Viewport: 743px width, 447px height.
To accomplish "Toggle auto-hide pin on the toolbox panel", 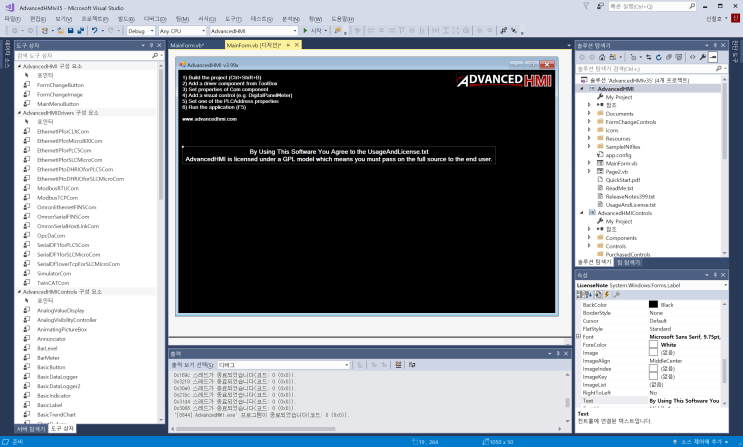I will pos(151,45).
